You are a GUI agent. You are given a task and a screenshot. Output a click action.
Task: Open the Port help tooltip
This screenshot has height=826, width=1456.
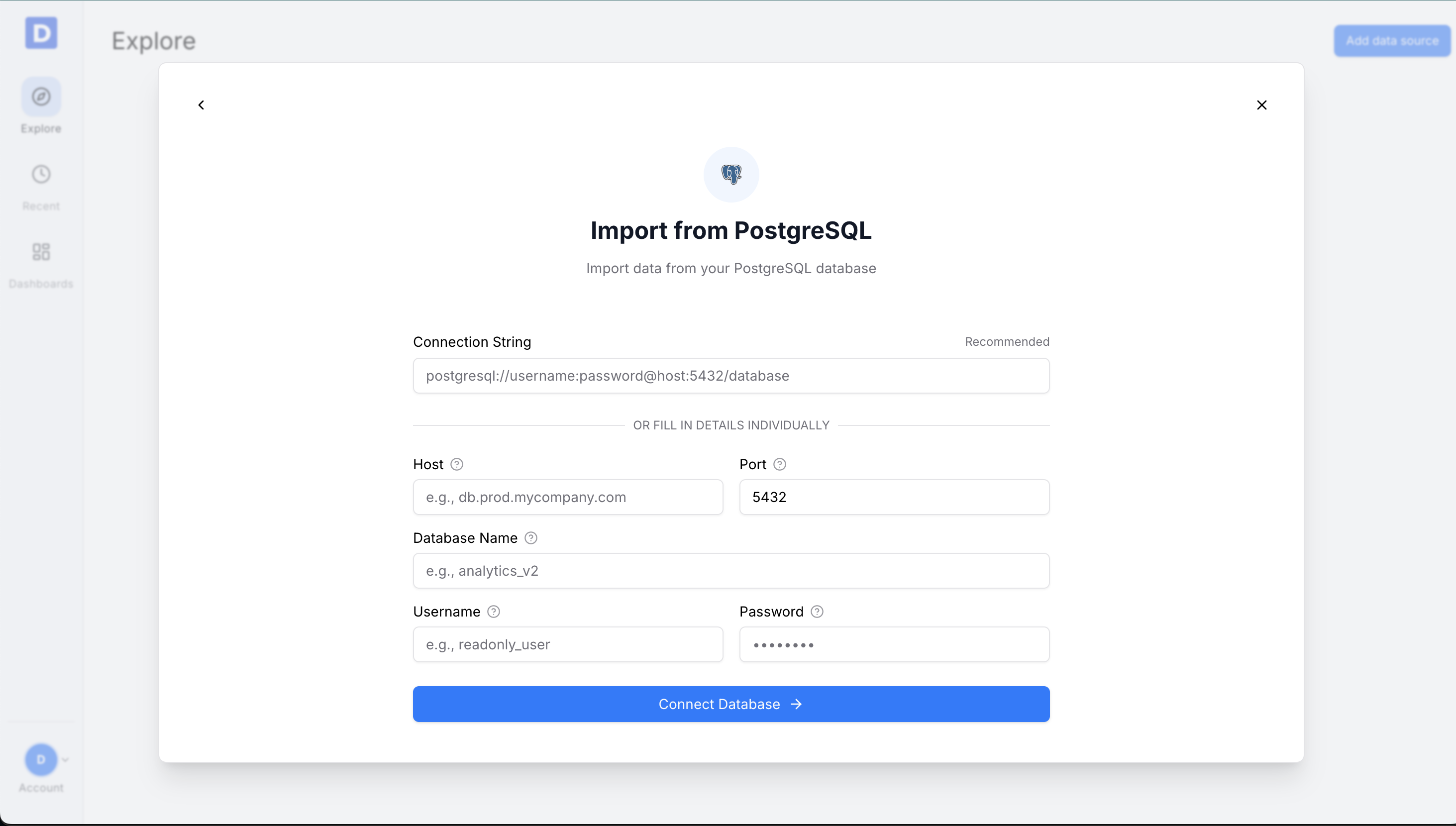pyautogui.click(x=779, y=464)
